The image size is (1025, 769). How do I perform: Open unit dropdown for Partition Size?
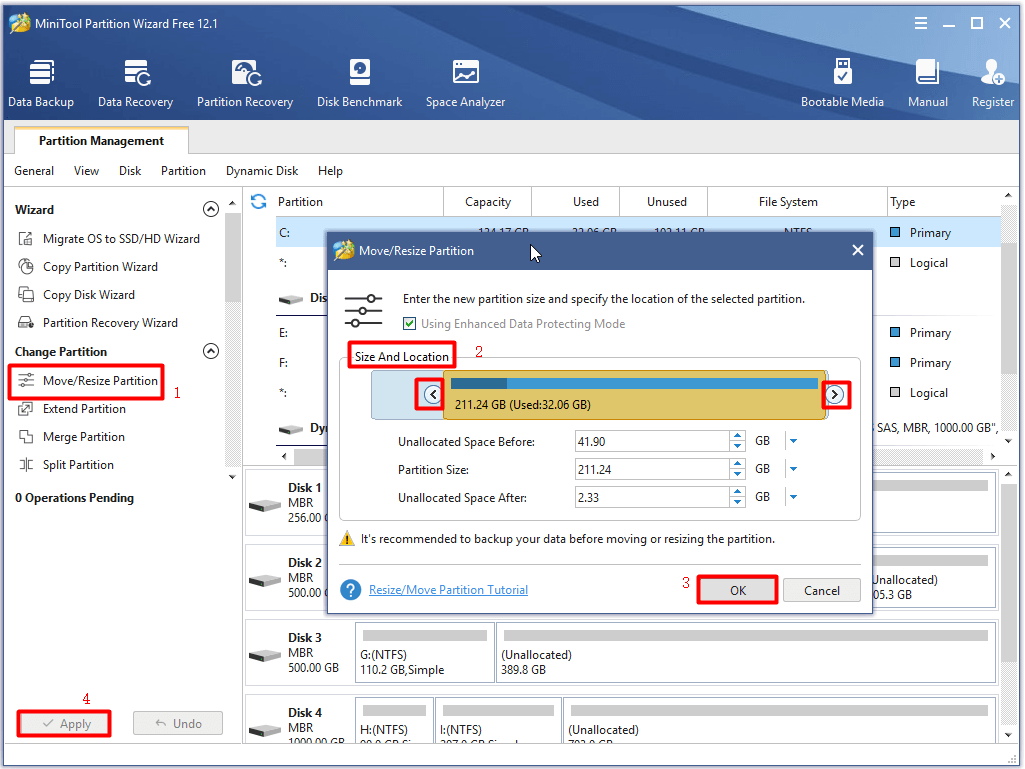click(x=794, y=470)
